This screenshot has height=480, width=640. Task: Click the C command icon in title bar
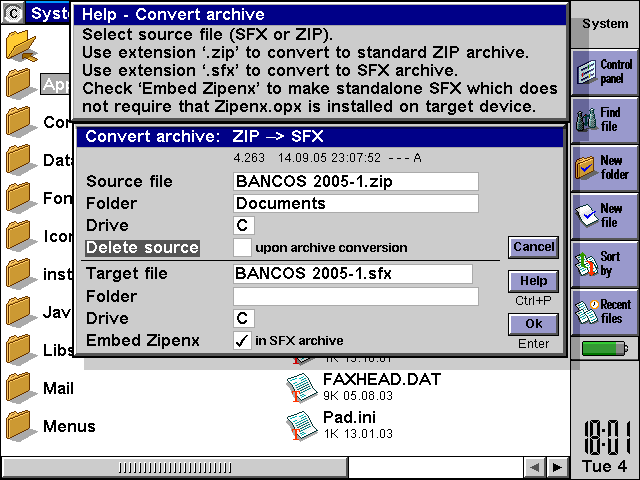coord(13,13)
